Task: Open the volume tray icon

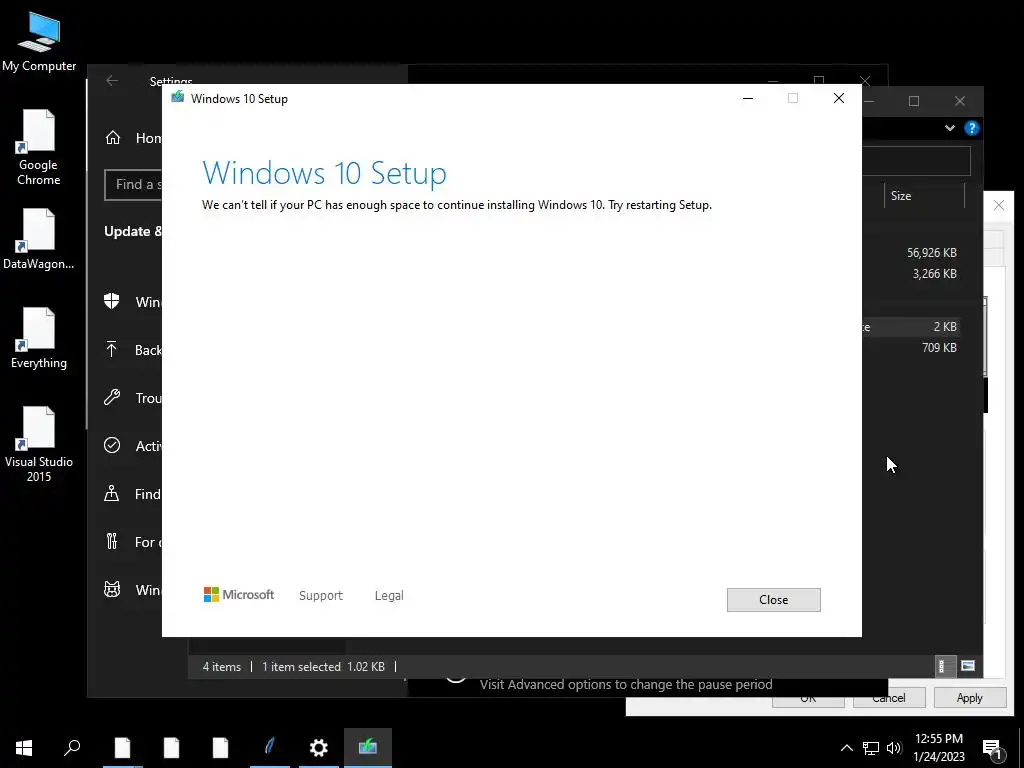Action: pos(894,748)
